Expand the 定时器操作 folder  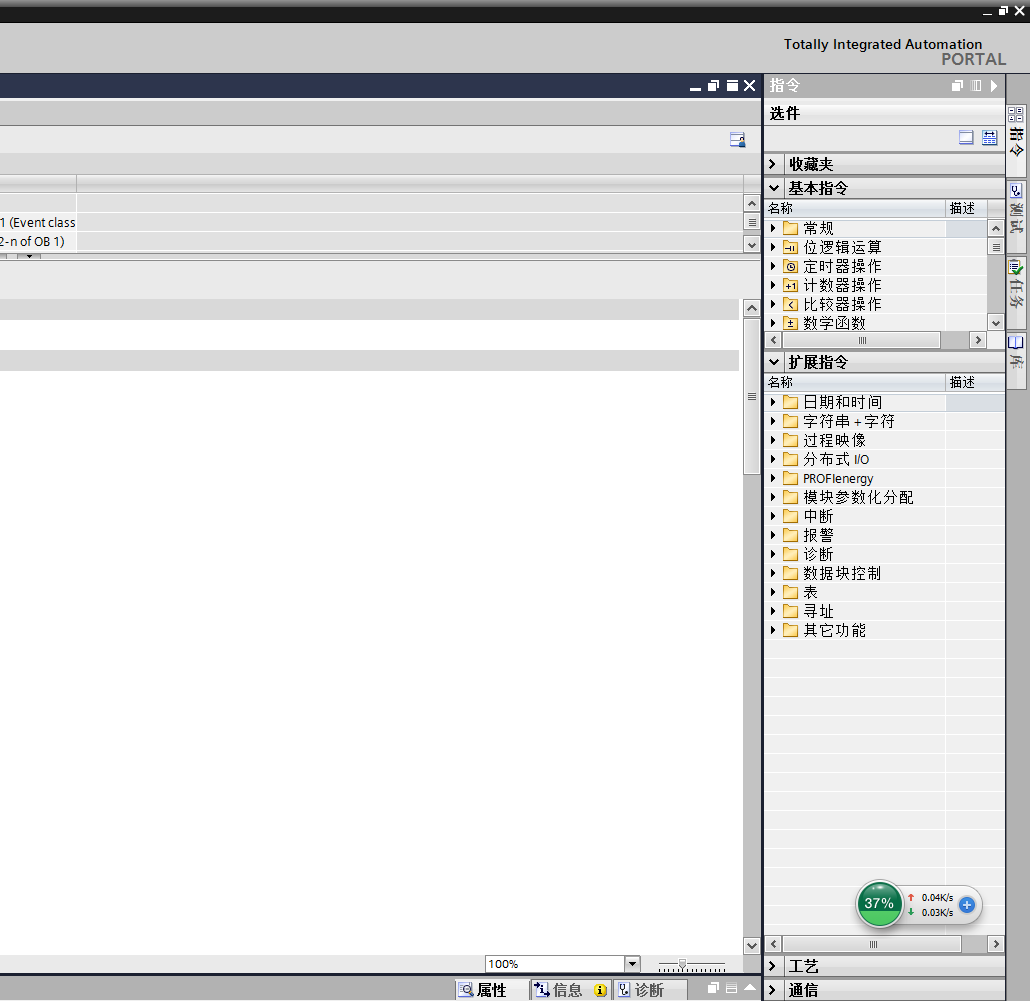pos(773,267)
